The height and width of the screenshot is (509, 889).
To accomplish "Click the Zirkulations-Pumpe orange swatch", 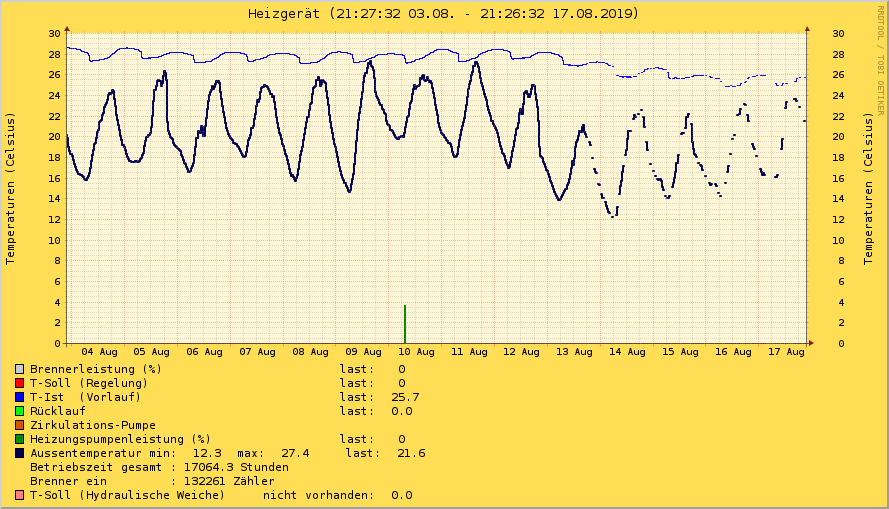I will coord(20,425).
